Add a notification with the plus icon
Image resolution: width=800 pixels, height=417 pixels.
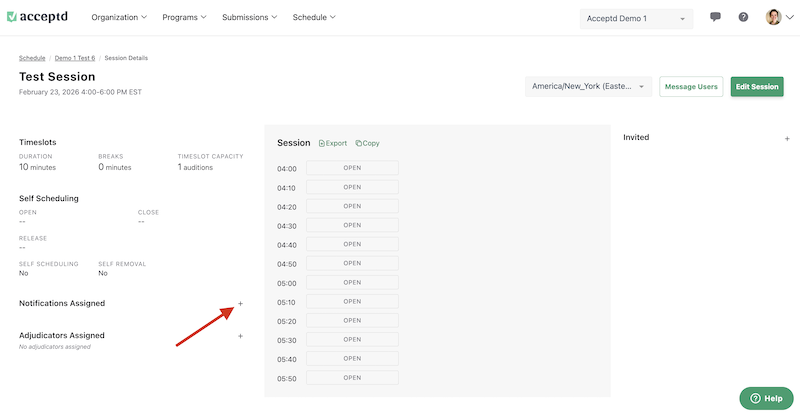pos(240,304)
